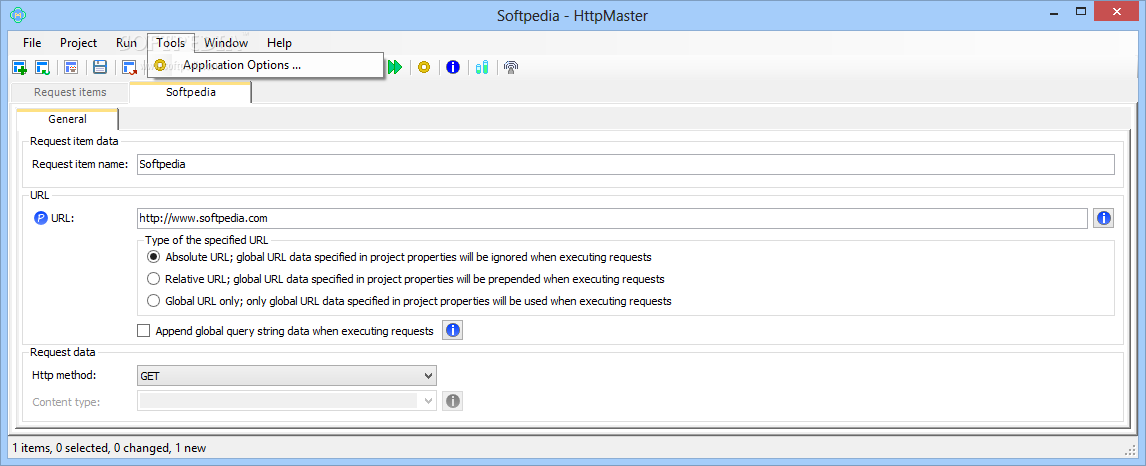Image resolution: width=1146 pixels, height=466 pixels.
Task: Open the Run menu
Action: coord(126,42)
